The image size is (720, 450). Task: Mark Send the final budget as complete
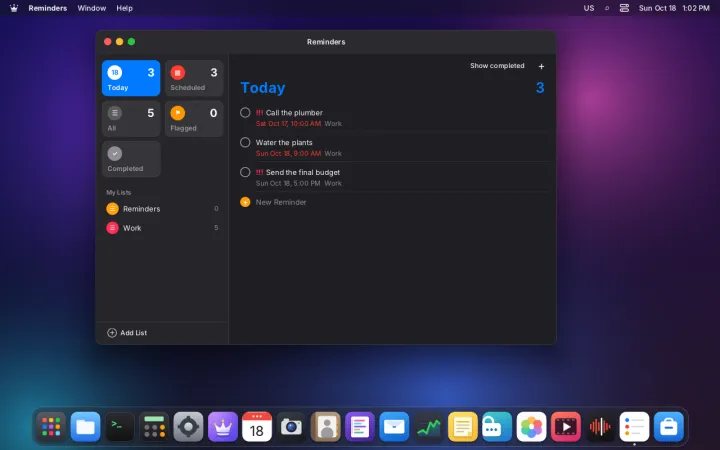tap(245, 172)
